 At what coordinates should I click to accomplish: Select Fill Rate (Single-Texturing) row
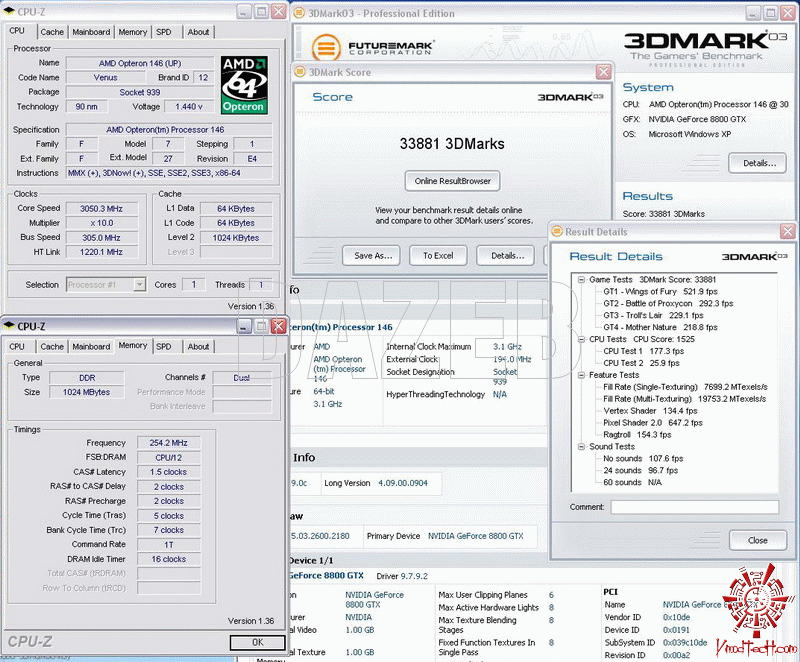point(685,387)
